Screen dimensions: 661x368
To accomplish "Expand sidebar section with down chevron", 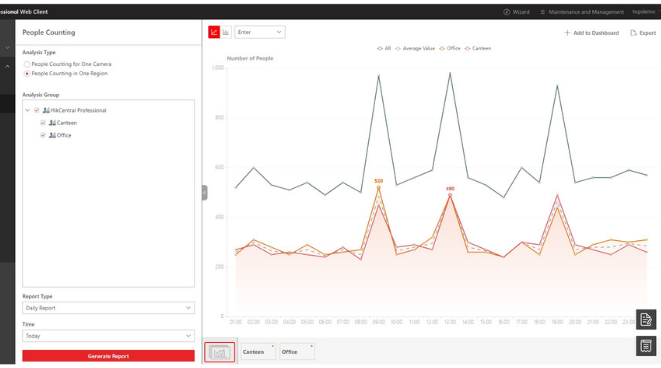I will pyautogui.click(x=7, y=48).
